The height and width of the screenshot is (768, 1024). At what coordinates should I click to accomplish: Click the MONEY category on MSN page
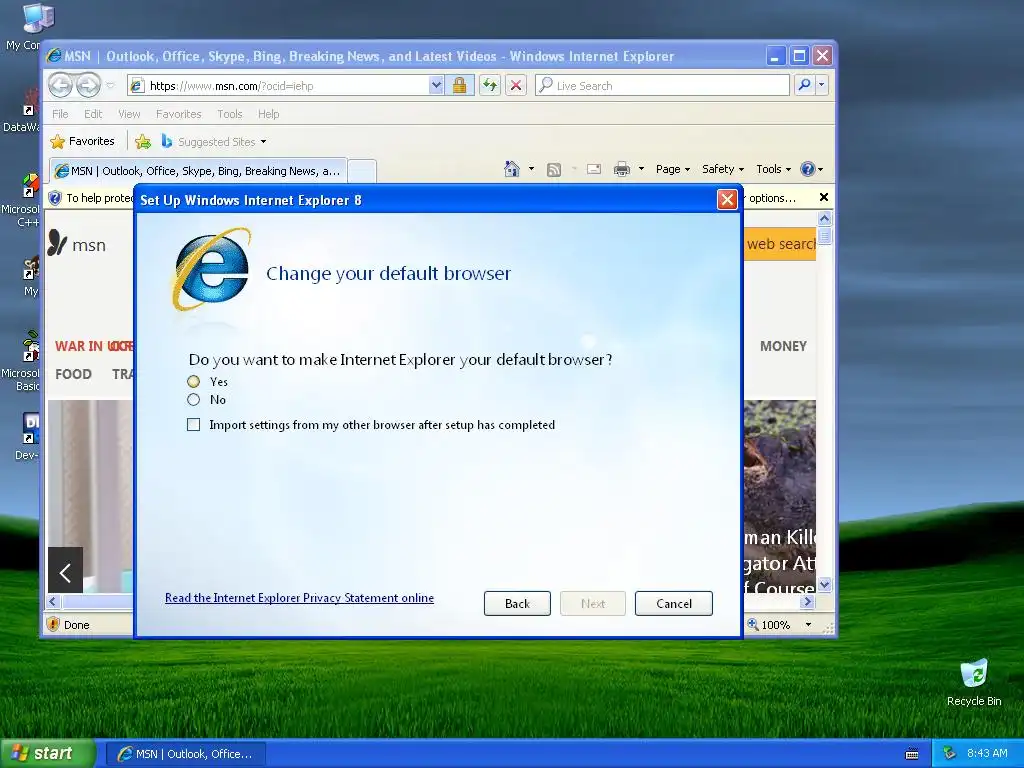pyautogui.click(x=783, y=346)
